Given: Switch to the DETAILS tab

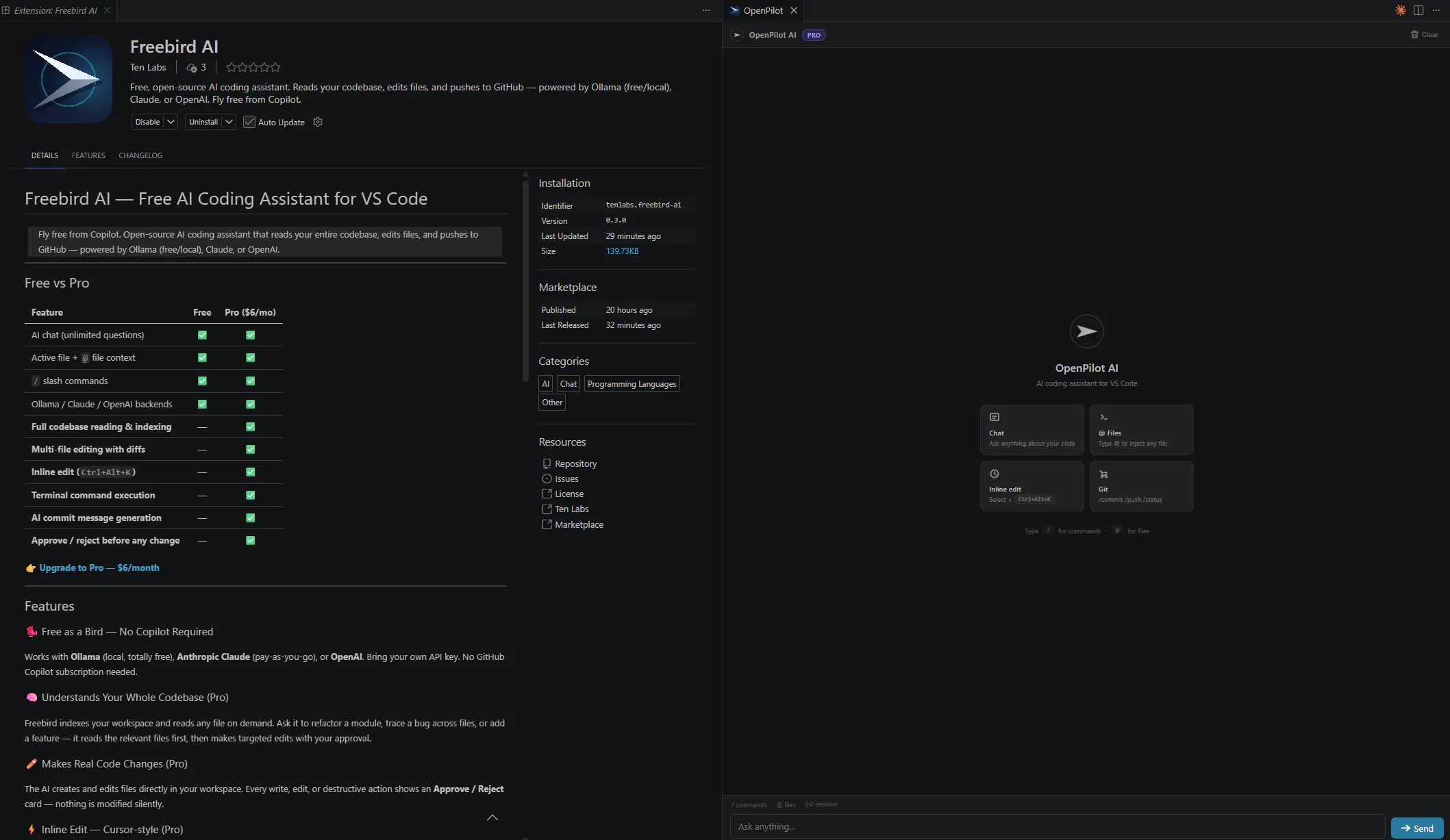Looking at the screenshot, I should tap(45, 155).
